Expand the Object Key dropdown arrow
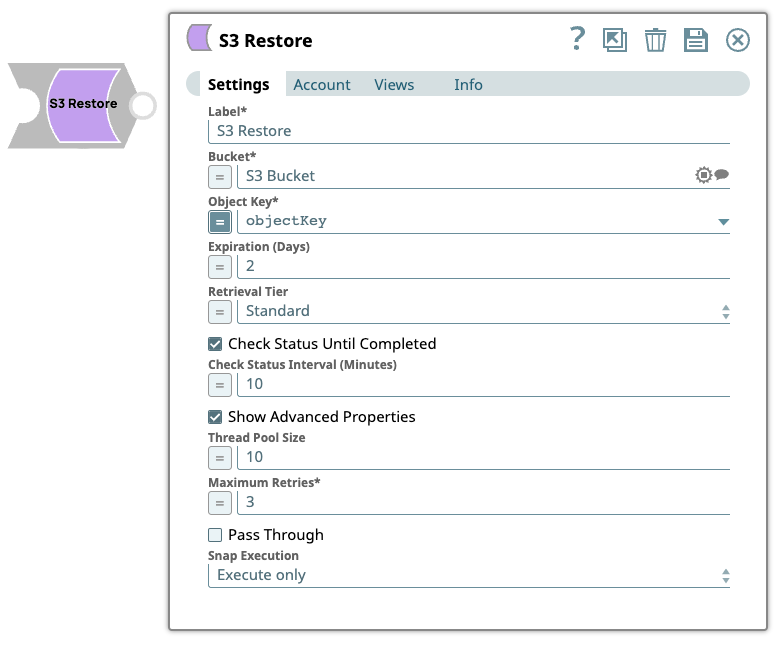The width and height of the screenshot is (779, 645). point(724,222)
